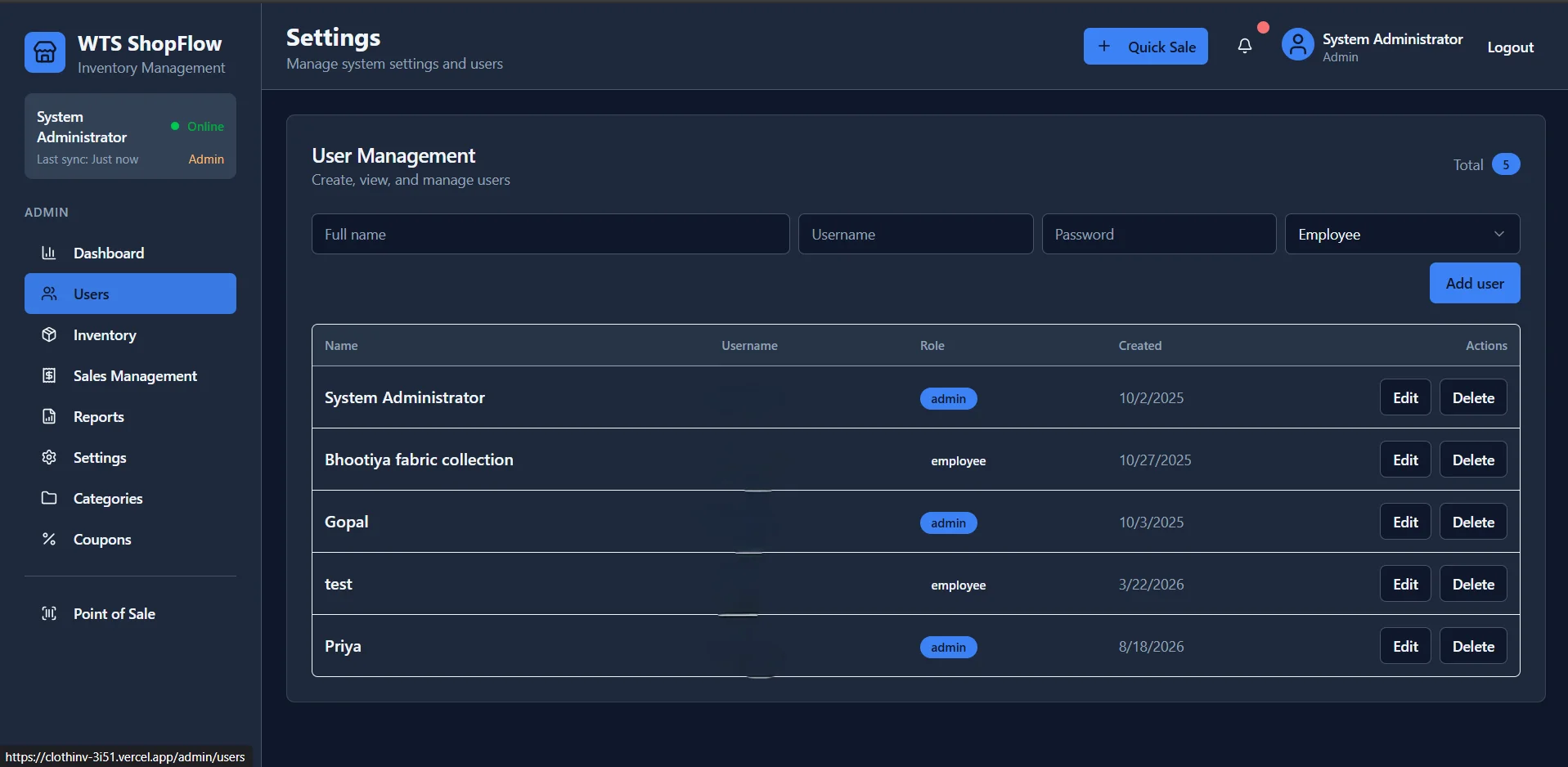
Task: Delete the test user
Action: point(1473,584)
